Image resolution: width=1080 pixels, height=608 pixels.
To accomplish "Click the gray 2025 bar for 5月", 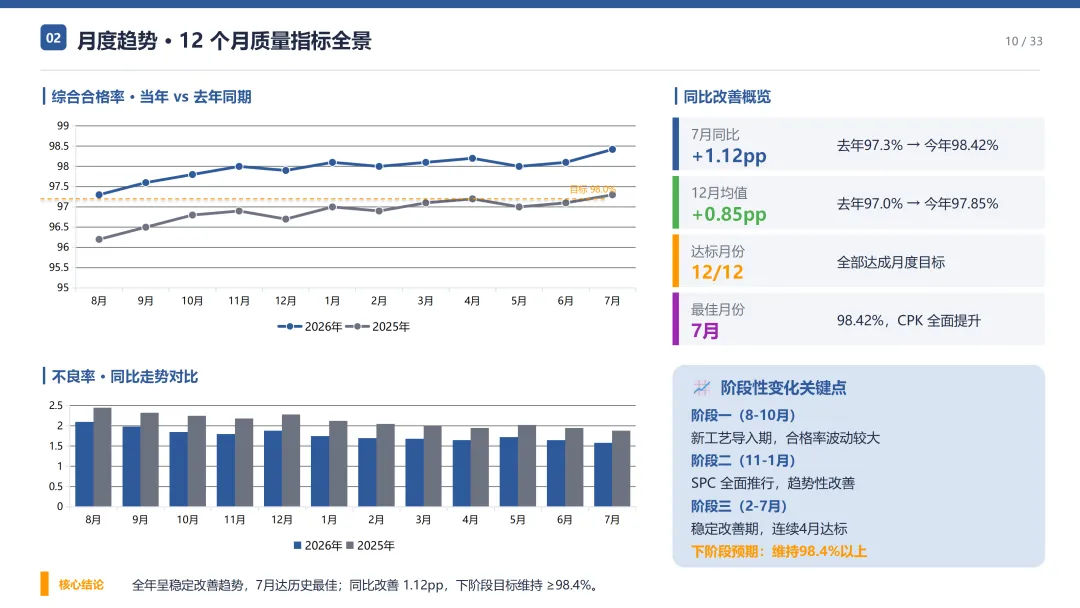I will 527,465.
